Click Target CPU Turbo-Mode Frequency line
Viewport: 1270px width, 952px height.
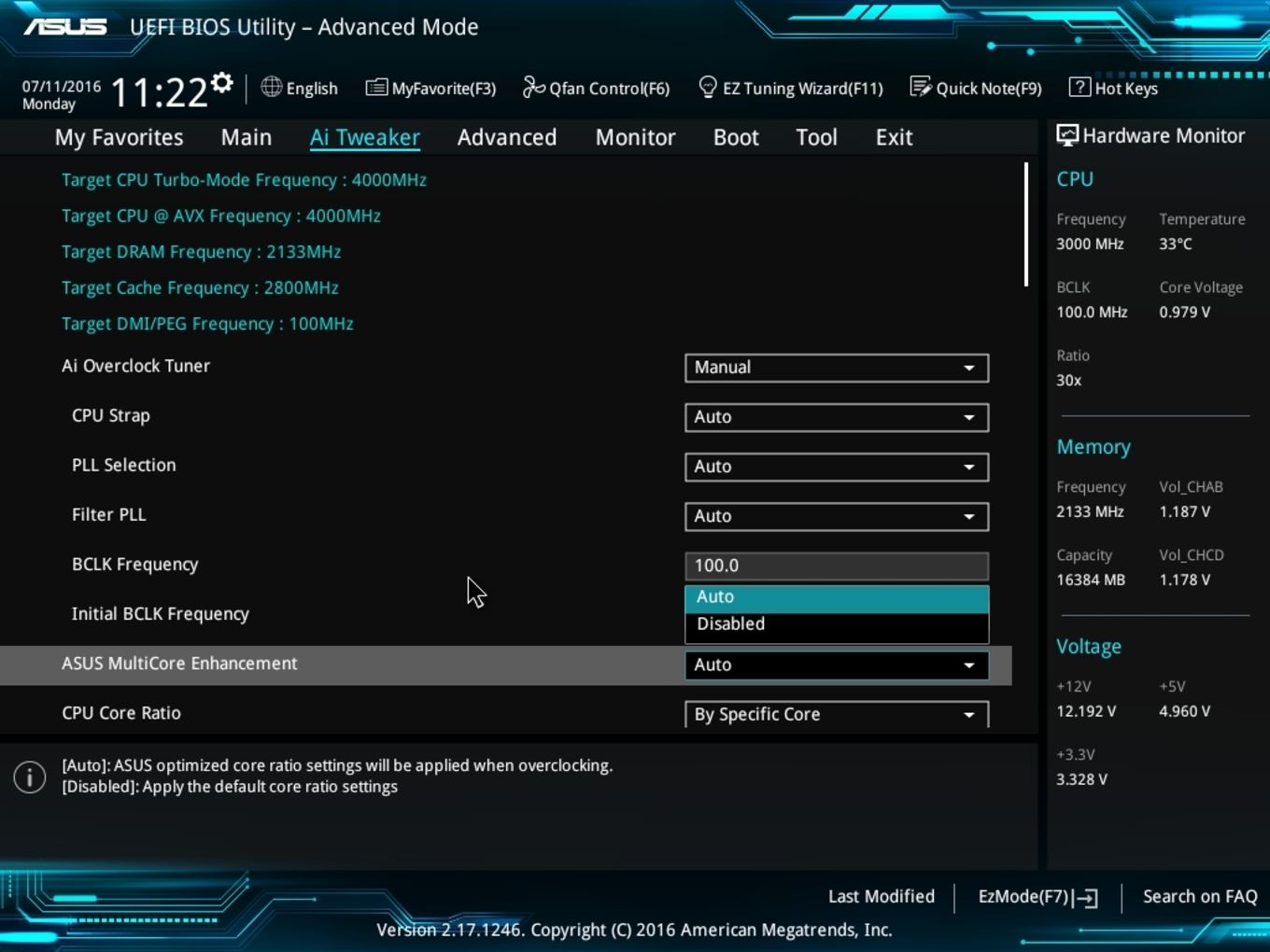244,180
